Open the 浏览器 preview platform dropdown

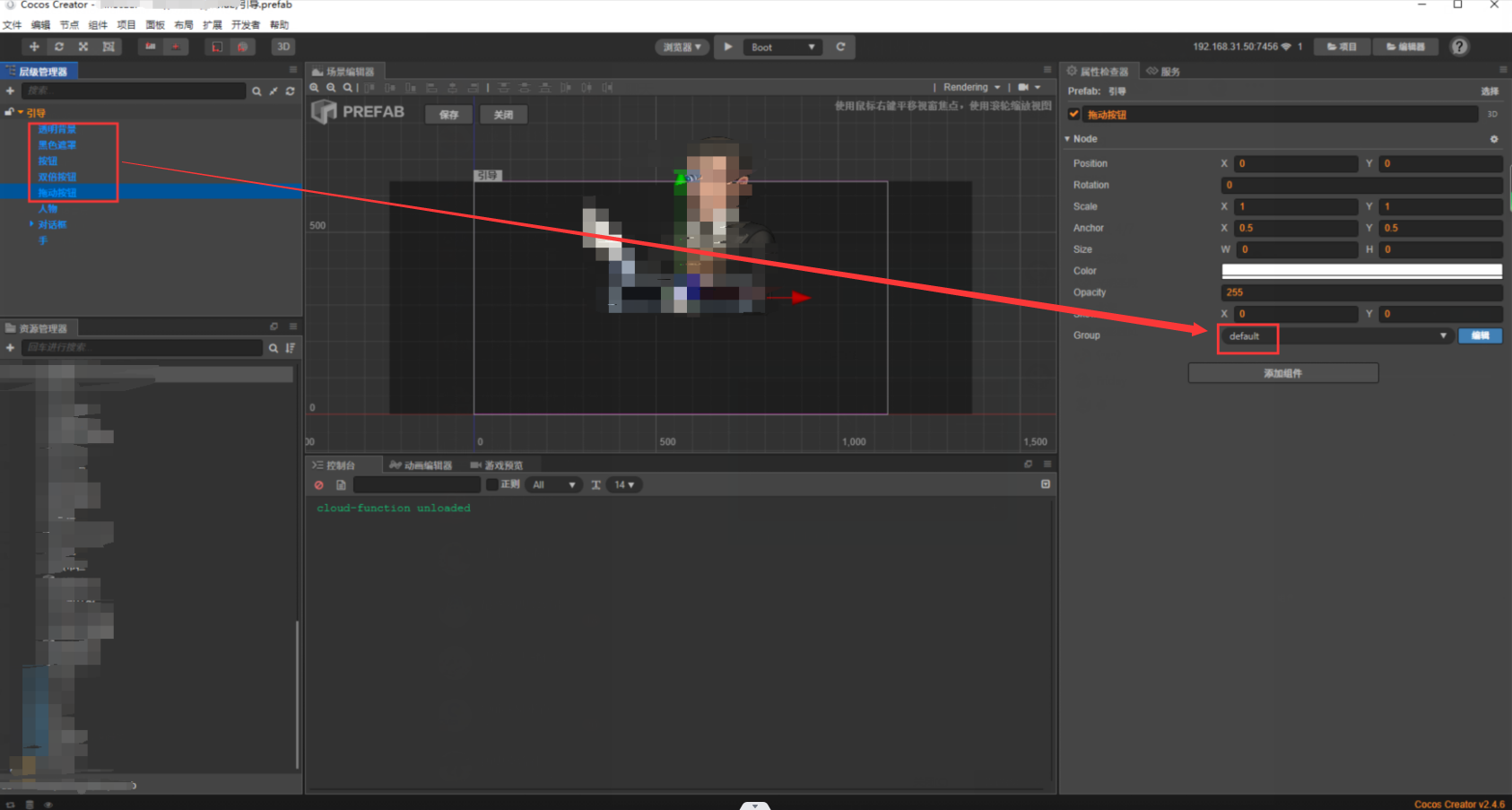(682, 47)
